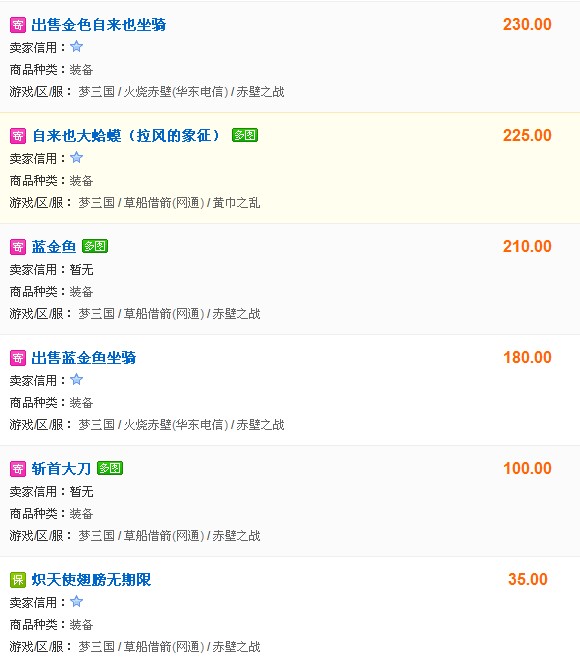Open the 出售蓝金鱼坐骑 listing
Image resolution: width=580 pixels, height=664 pixels.
pos(83,358)
